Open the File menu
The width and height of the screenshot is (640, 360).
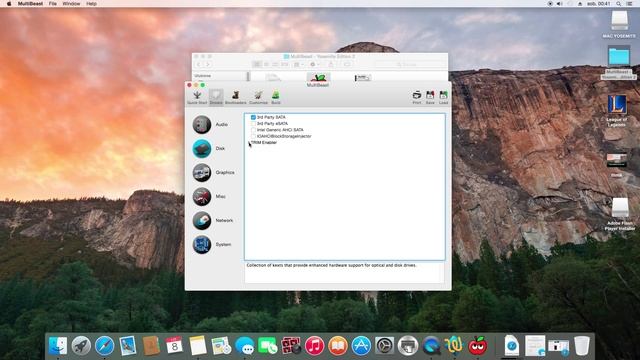(53, 4)
